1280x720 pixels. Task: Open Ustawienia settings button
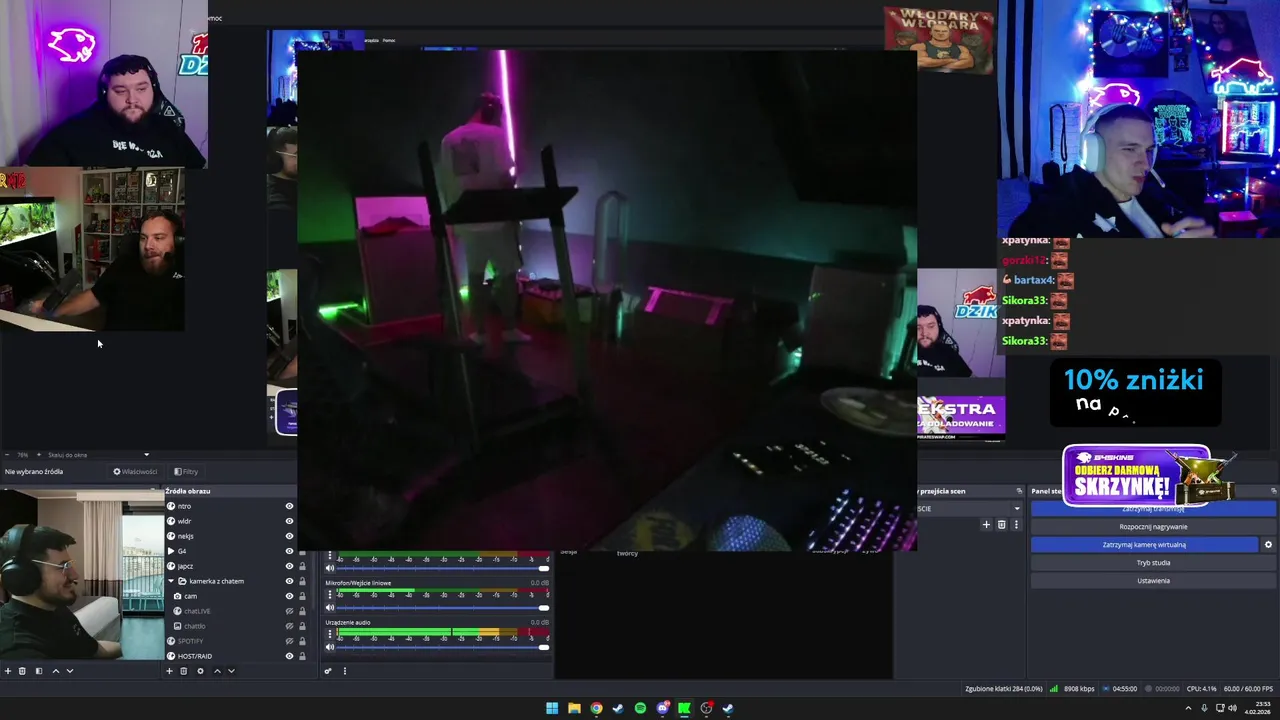click(1153, 581)
